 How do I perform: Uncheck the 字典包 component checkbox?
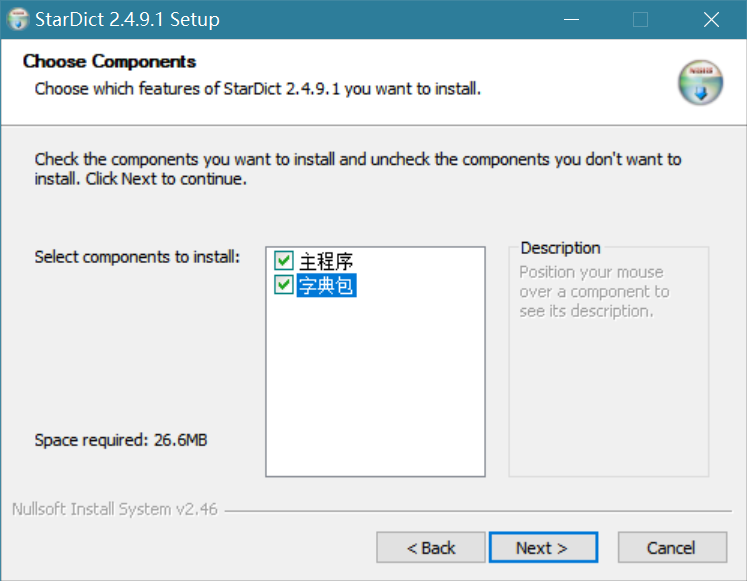[284, 286]
